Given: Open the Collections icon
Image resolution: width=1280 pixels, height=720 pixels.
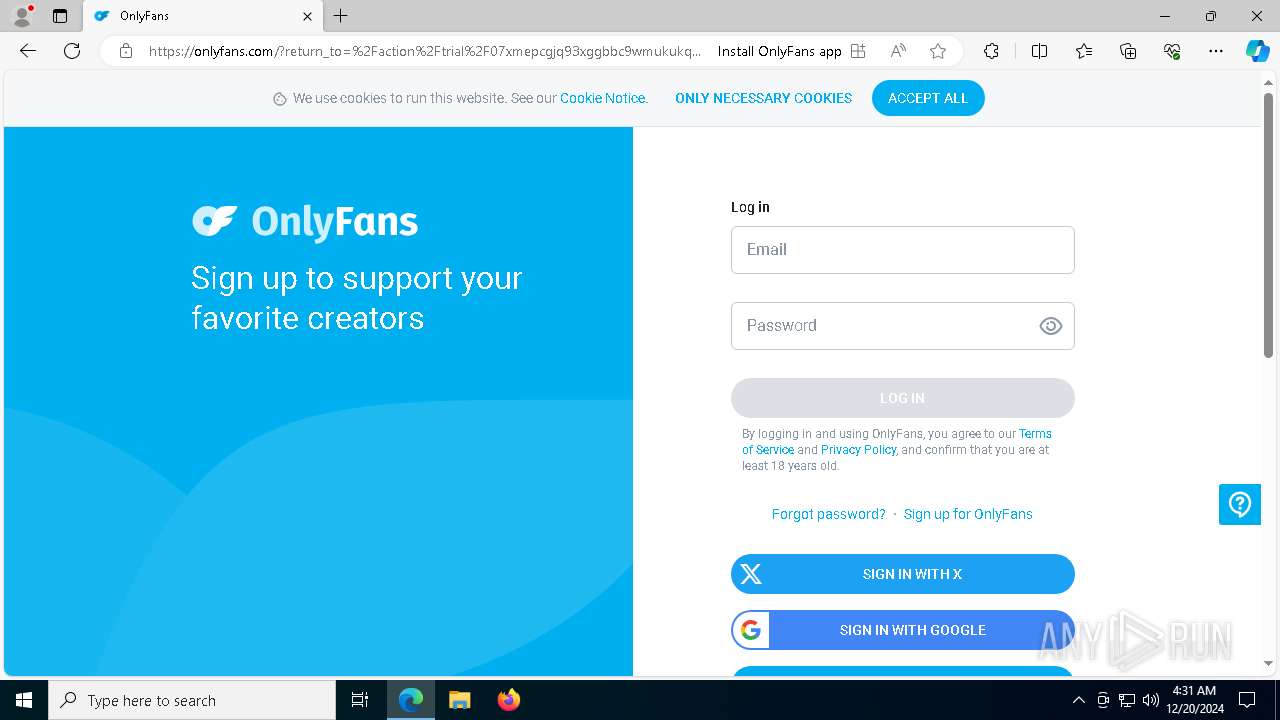Looking at the screenshot, I should 1128,51.
